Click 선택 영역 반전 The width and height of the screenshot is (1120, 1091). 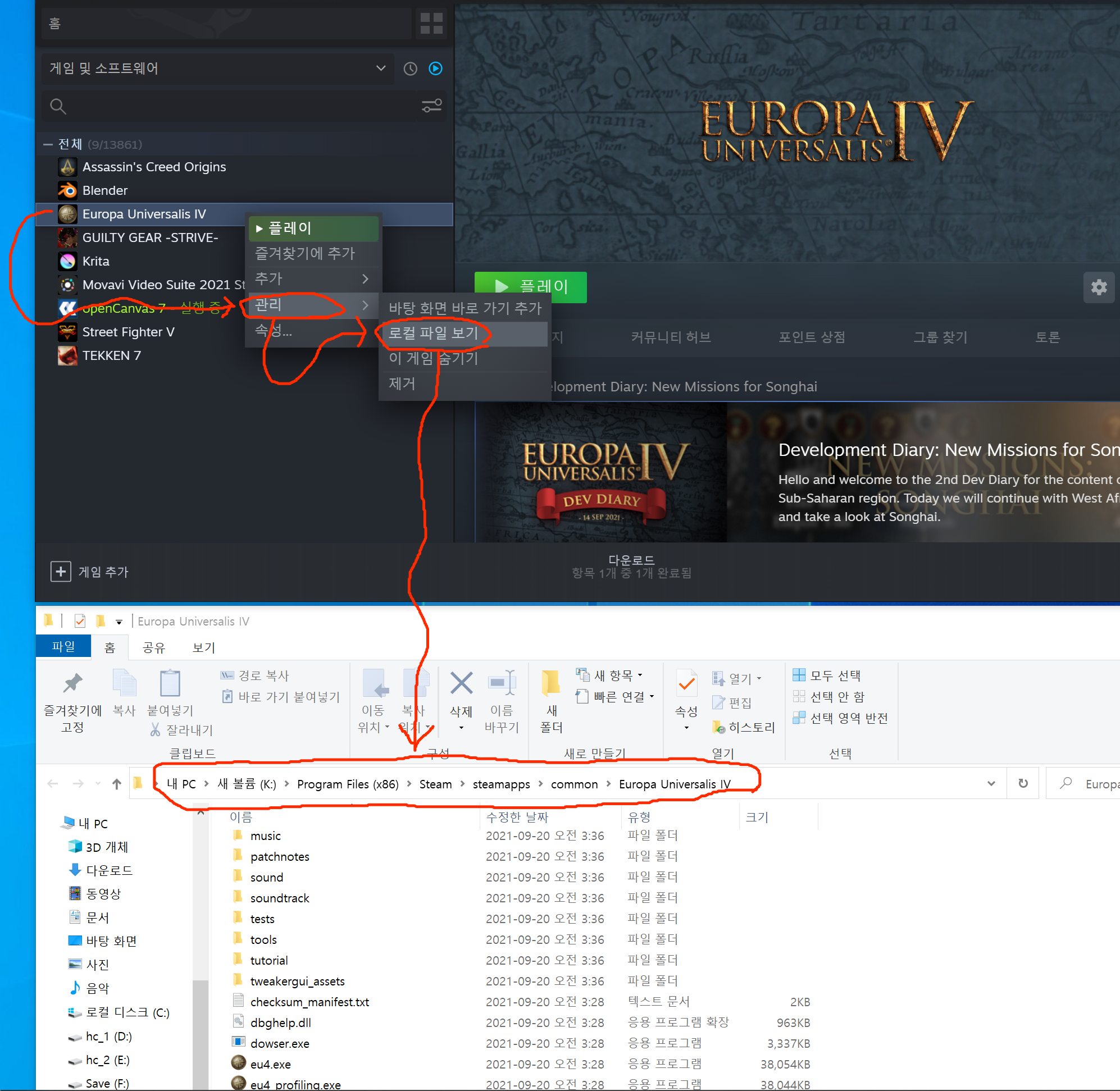click(840, 718)
